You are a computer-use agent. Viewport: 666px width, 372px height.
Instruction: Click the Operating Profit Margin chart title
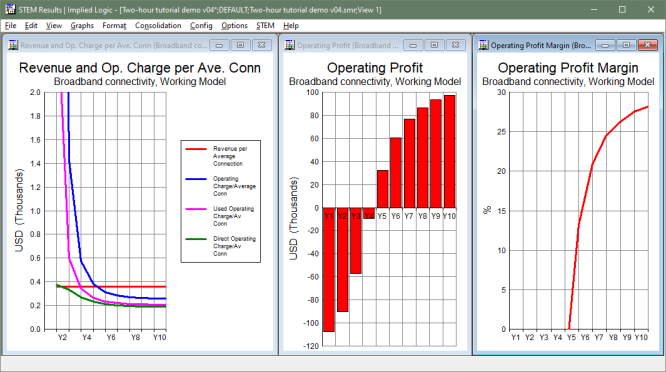tap(568, 68)
